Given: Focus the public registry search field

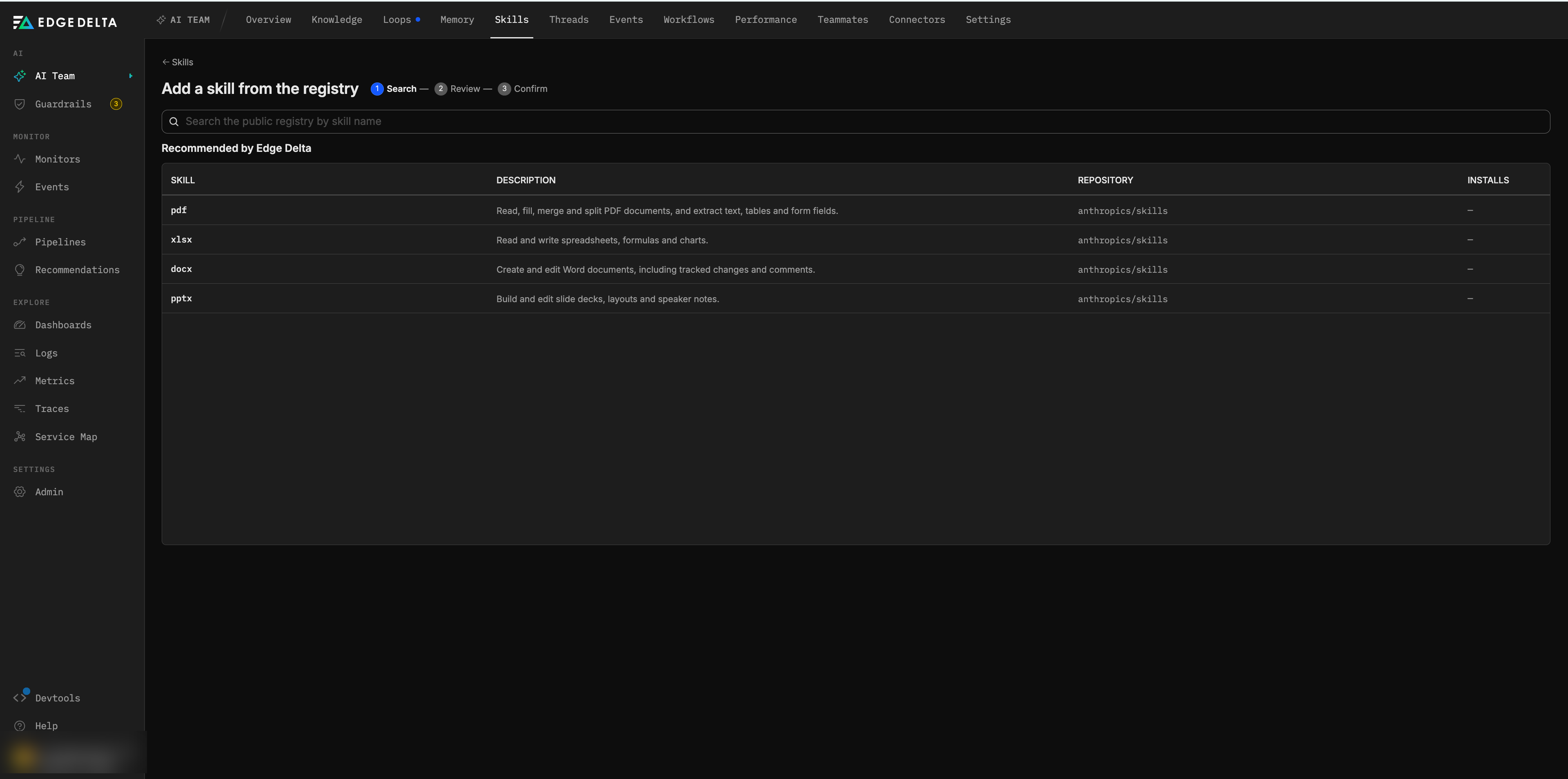Looking at the screenshot, I should point(855,122).
